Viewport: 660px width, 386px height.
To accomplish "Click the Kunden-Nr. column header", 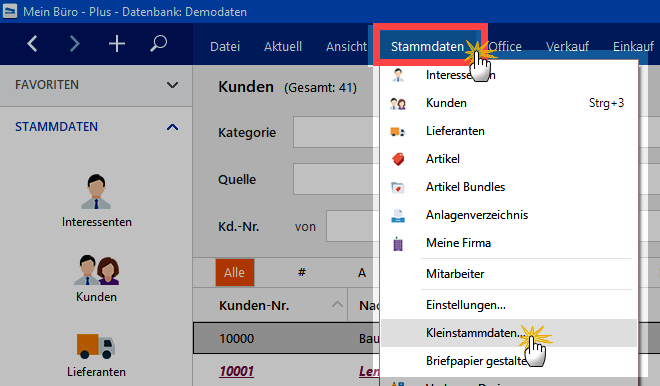I will 270,305.
